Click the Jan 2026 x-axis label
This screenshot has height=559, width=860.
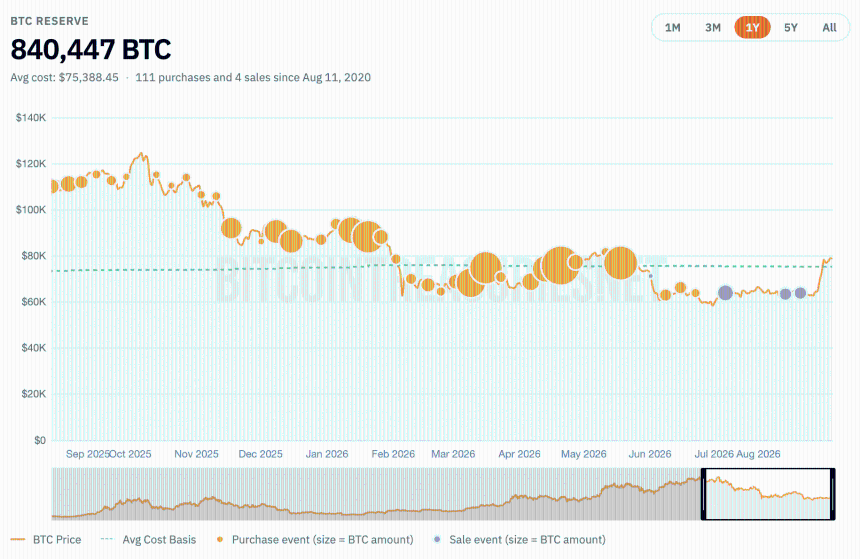[x=327, y=454]
